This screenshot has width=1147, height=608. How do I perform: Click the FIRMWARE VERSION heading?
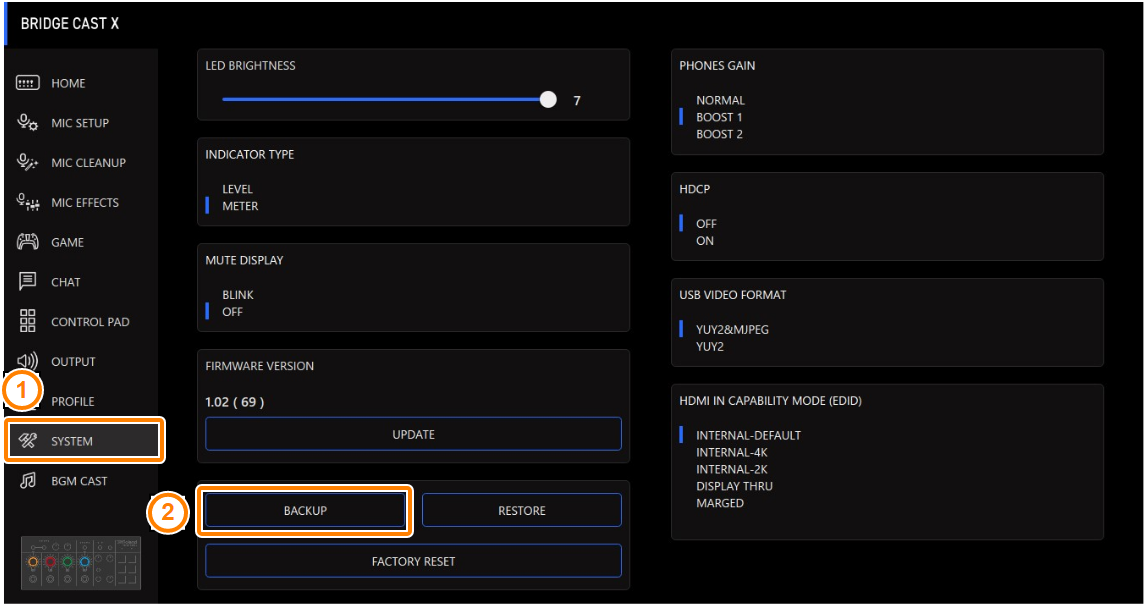tap(259, 366)
